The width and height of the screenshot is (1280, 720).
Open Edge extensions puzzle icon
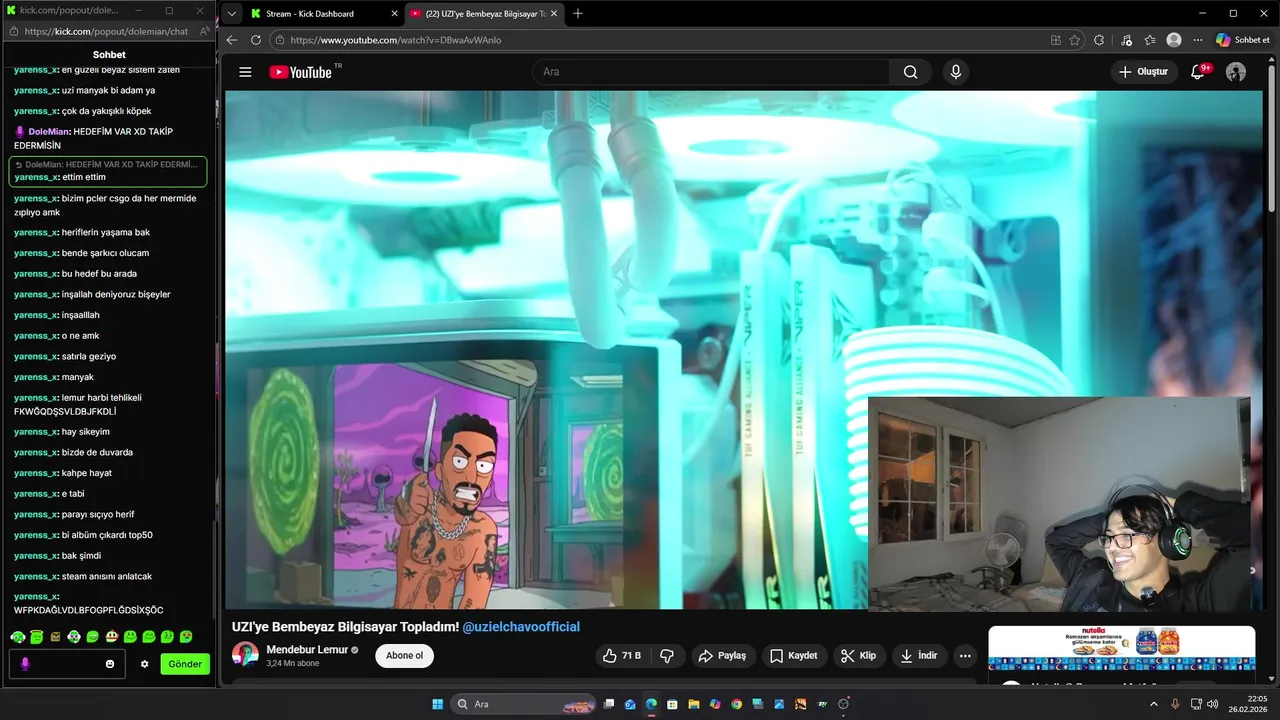pos(1099,40)
